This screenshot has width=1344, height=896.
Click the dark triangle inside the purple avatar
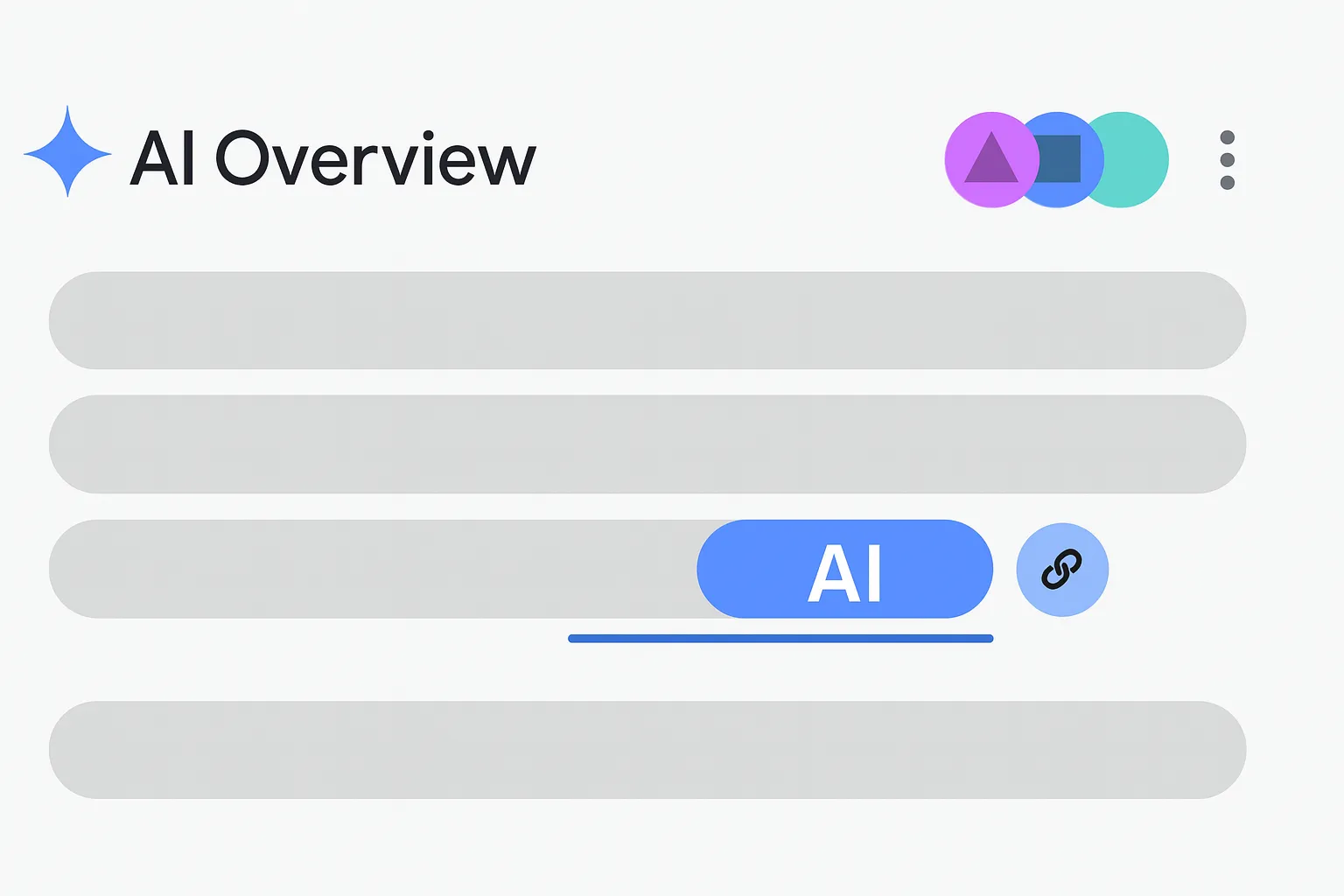click(x=991, y=160)
